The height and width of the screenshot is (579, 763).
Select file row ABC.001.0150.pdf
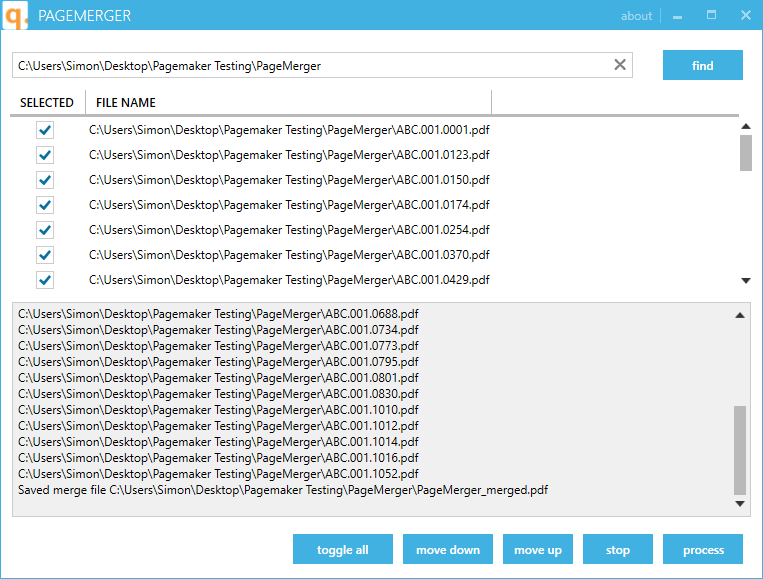(289, 180)
